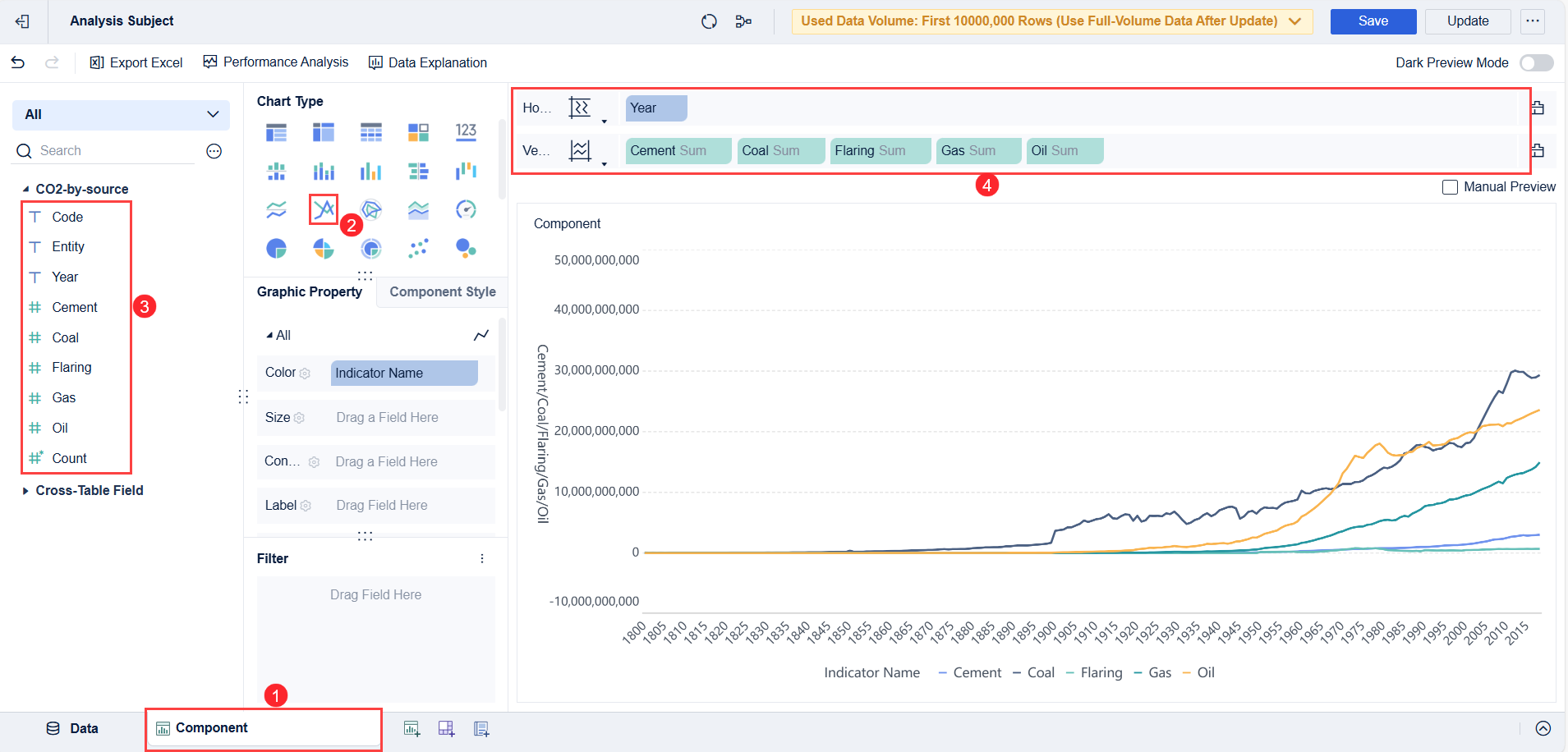The height and width of the screenshot is (752, 1568).
Task: Click the KPI 123 indicator chart icon
Action: (x=466, y=131)
